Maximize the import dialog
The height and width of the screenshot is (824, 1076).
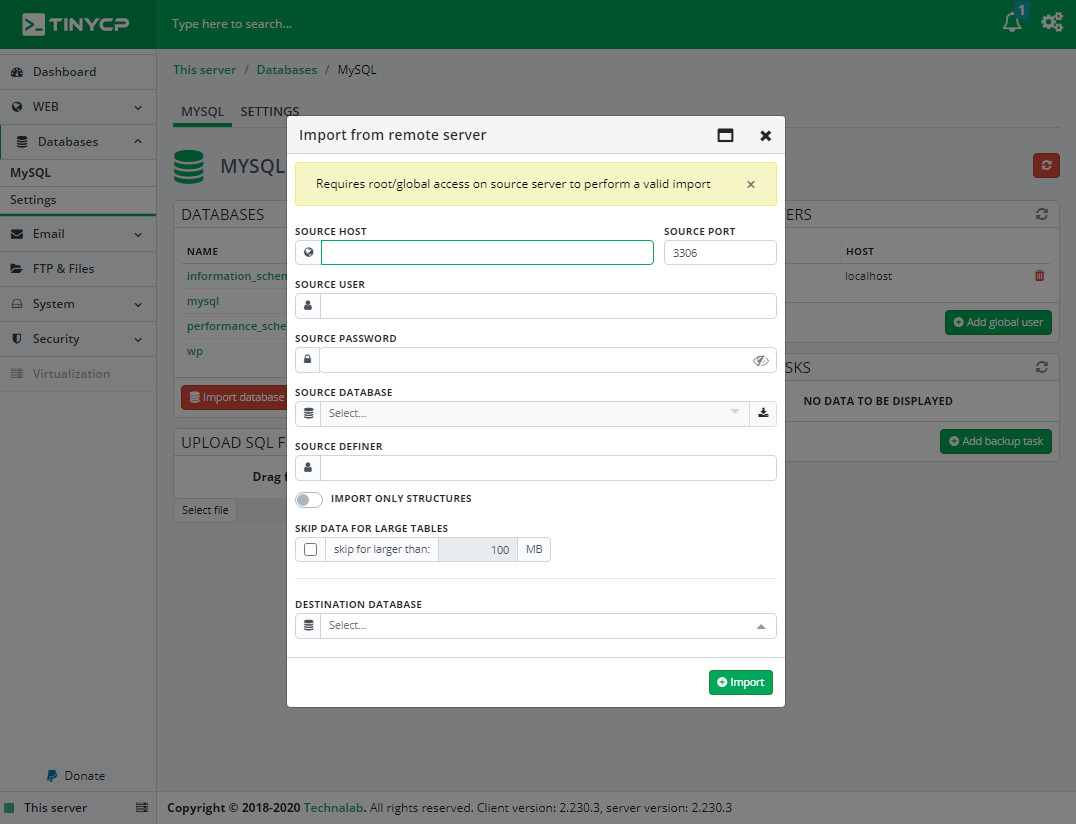[725, 135]
